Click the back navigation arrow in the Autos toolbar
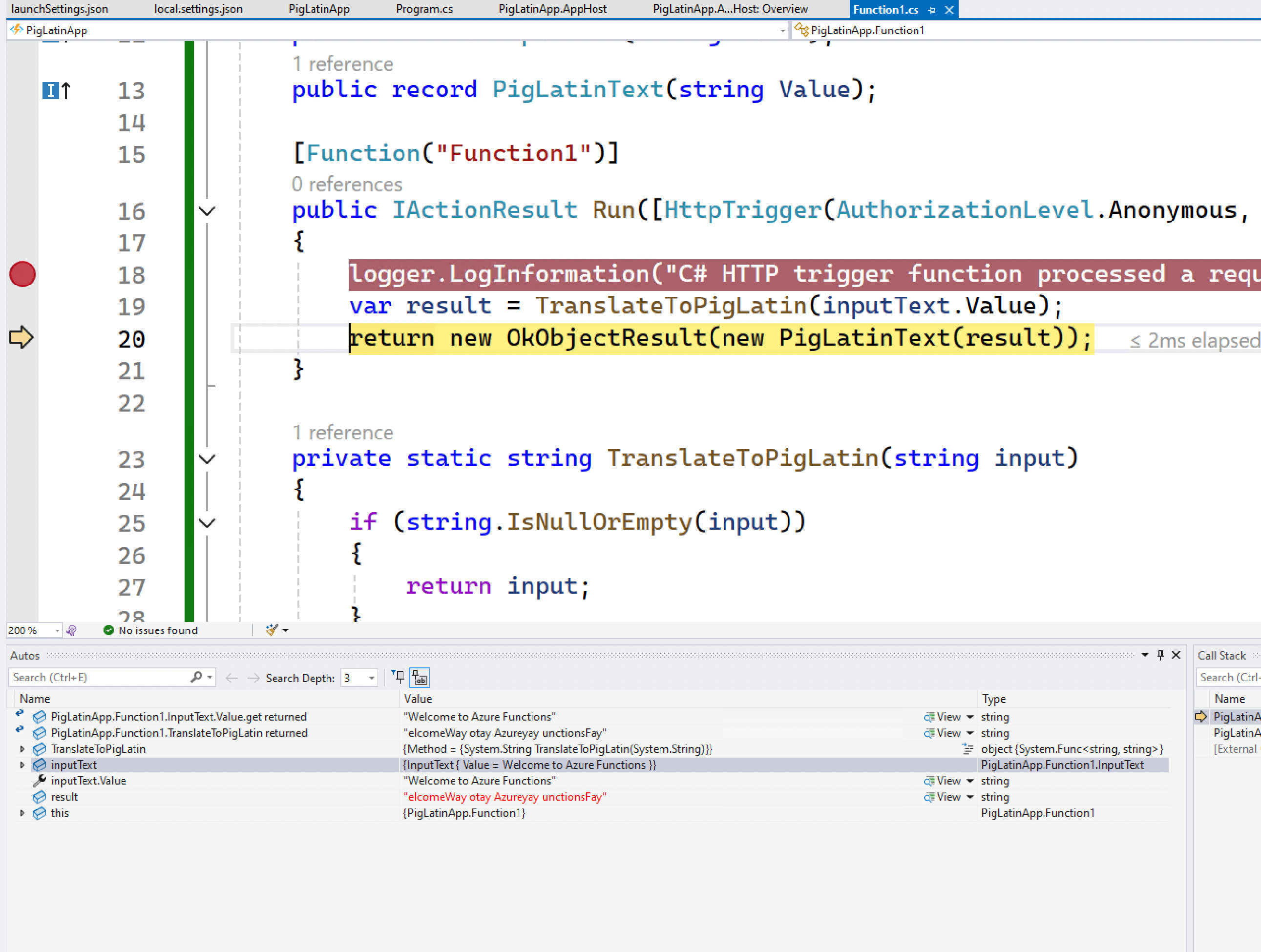This screenshot has width=1261, height=952. pyautogui.click(x=231, y=678)
